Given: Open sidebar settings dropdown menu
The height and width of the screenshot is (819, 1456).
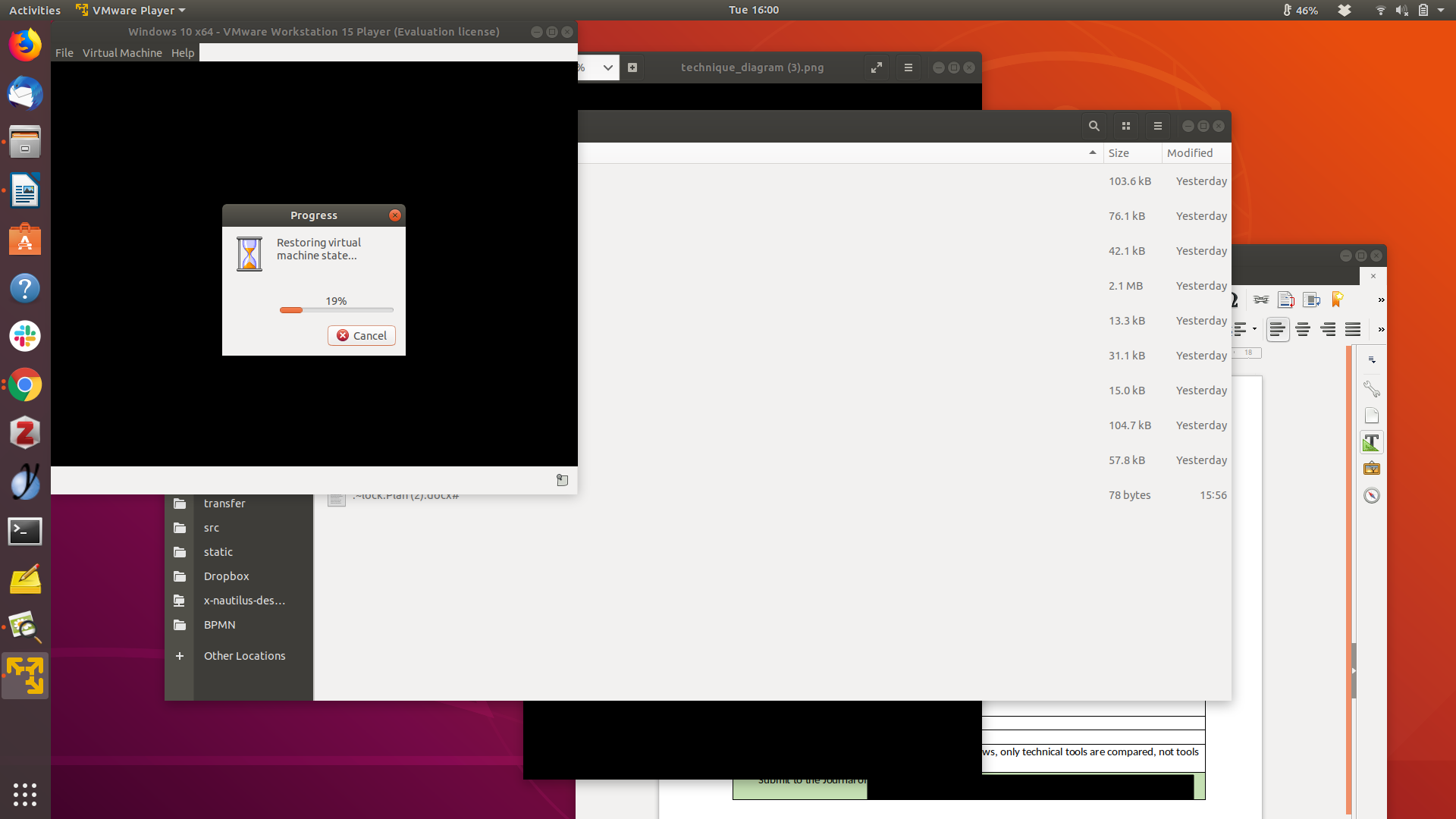Looking at the screenshot, I should 1371,359.
